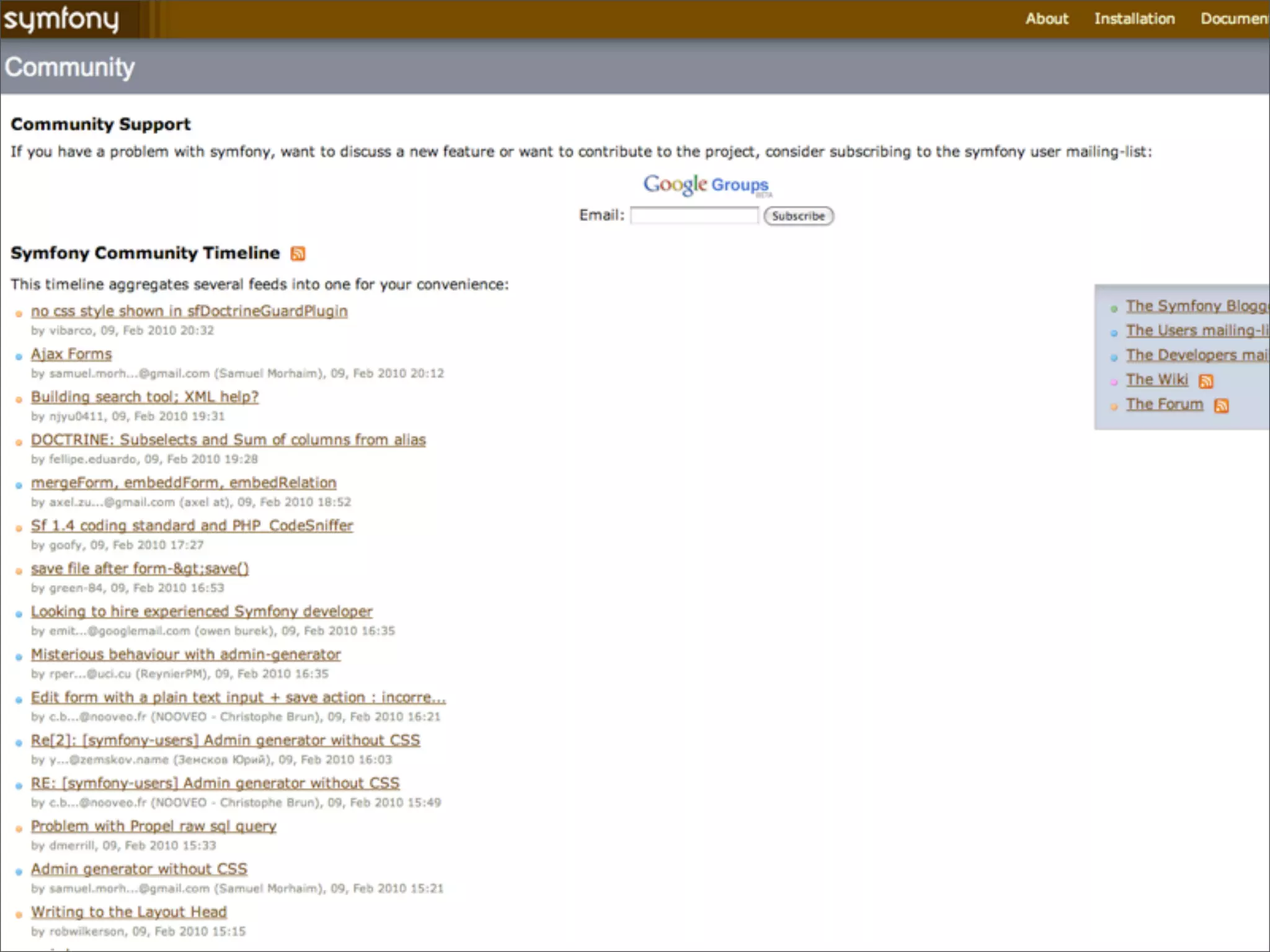Go to the Documentation menu item
The width and height of the screenshot is (1270, 952).
coord(1234,19)
